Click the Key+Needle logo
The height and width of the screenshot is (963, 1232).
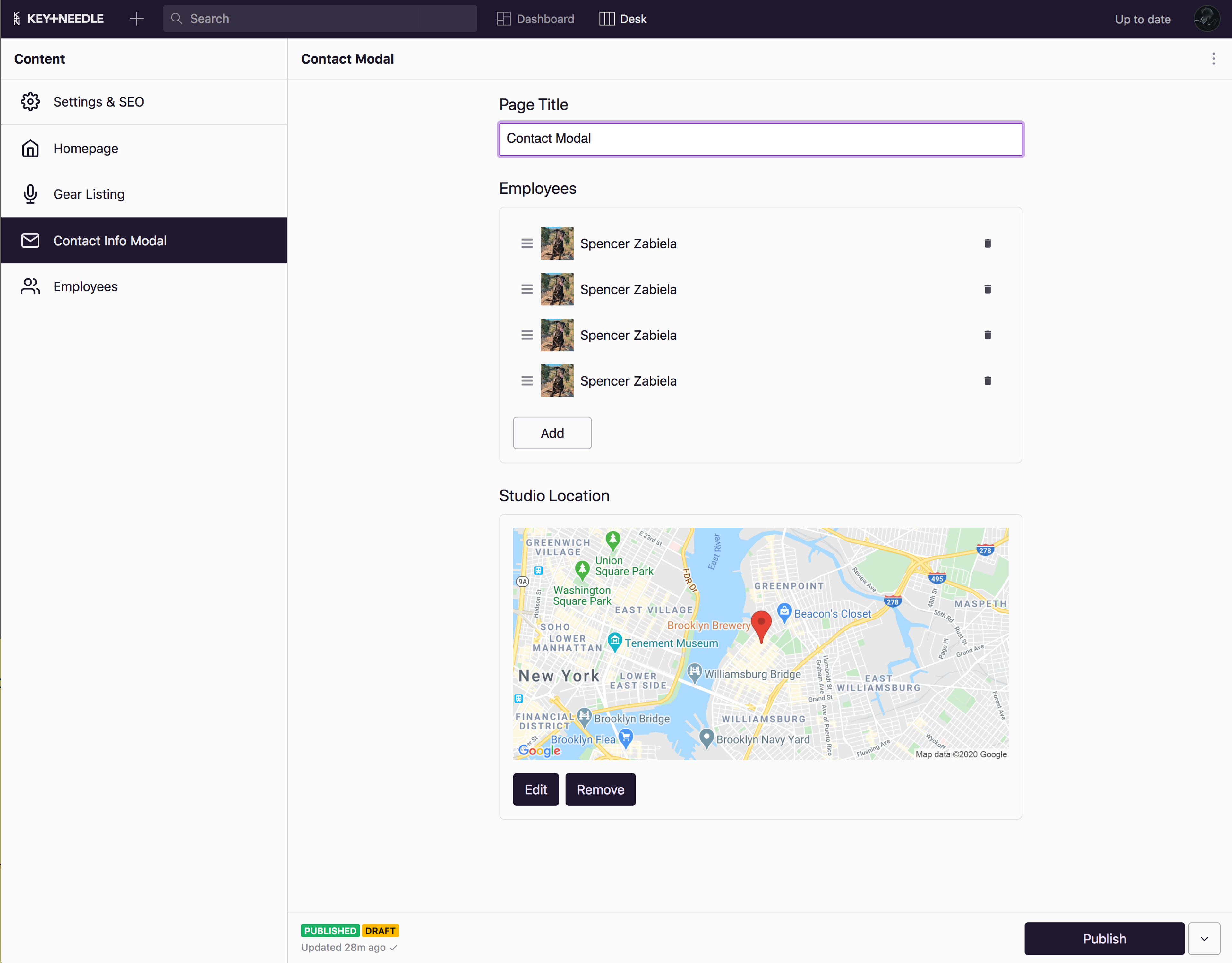(x=59, y=19)
